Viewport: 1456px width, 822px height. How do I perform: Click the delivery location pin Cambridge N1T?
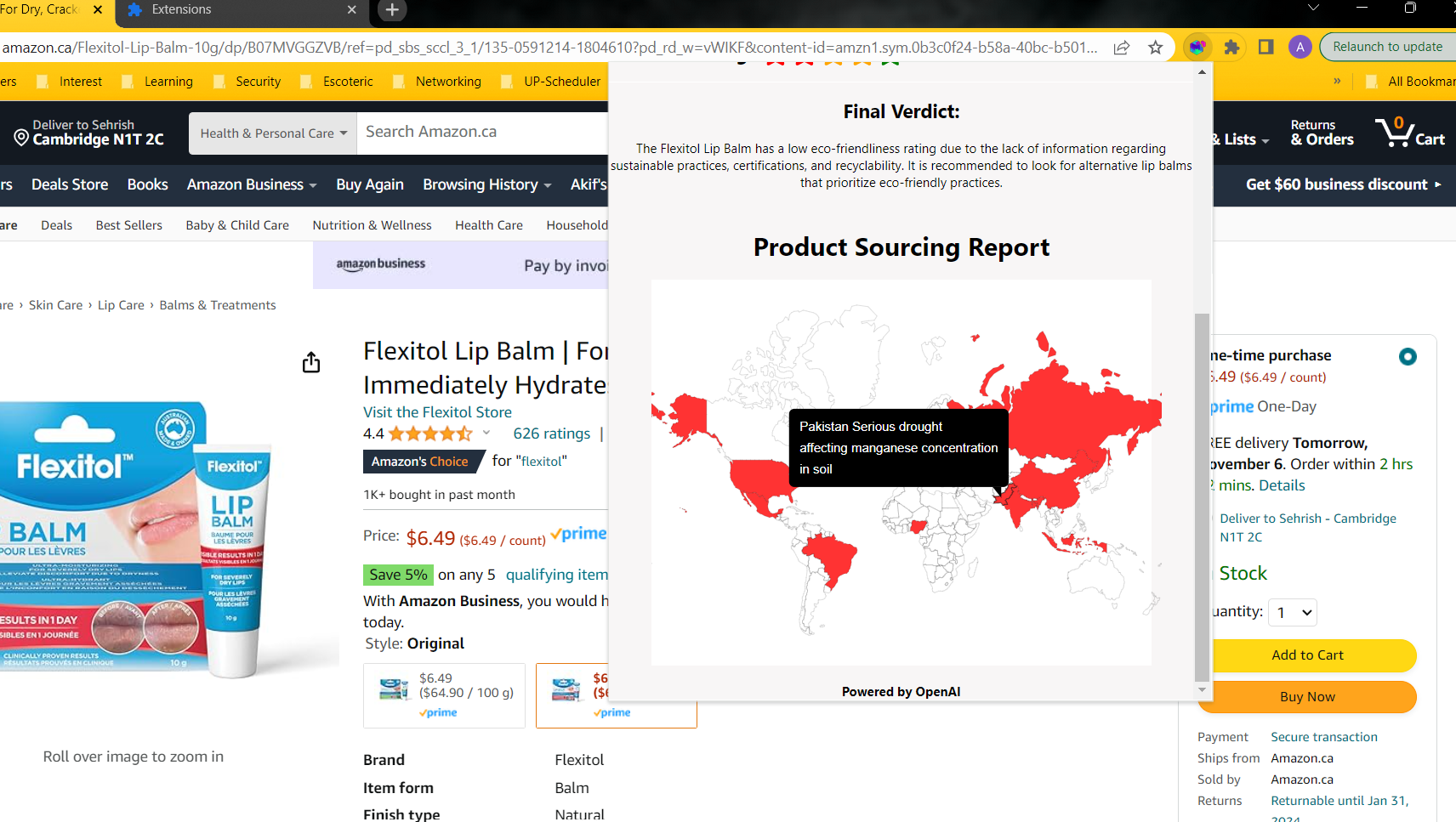[88, 133]
